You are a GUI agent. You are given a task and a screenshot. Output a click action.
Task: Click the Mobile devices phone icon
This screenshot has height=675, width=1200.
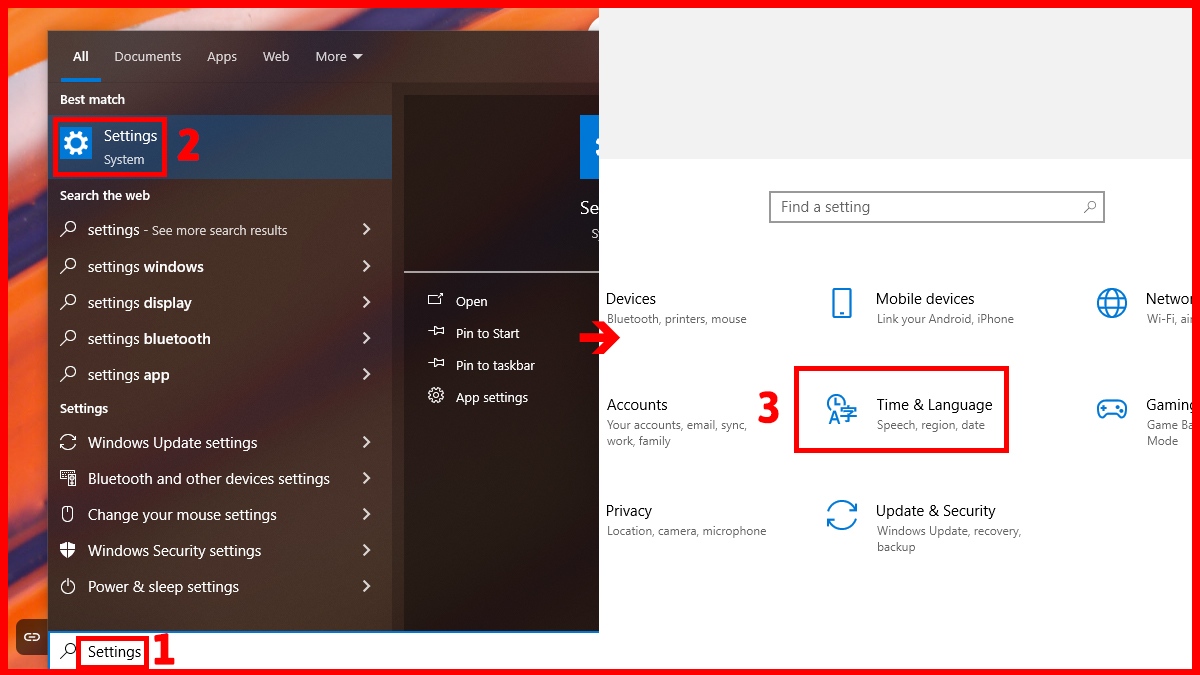click(843, 303)
